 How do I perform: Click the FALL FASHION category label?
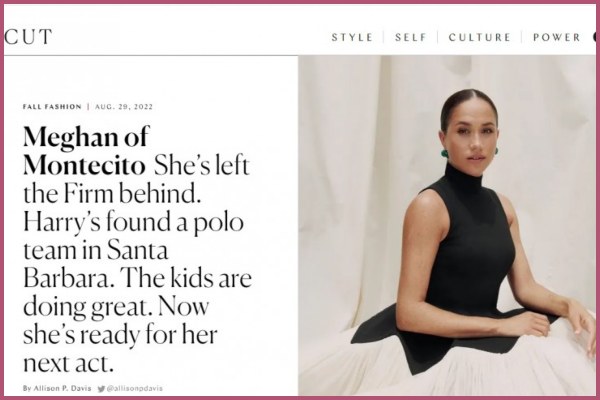tap(52, 107)
